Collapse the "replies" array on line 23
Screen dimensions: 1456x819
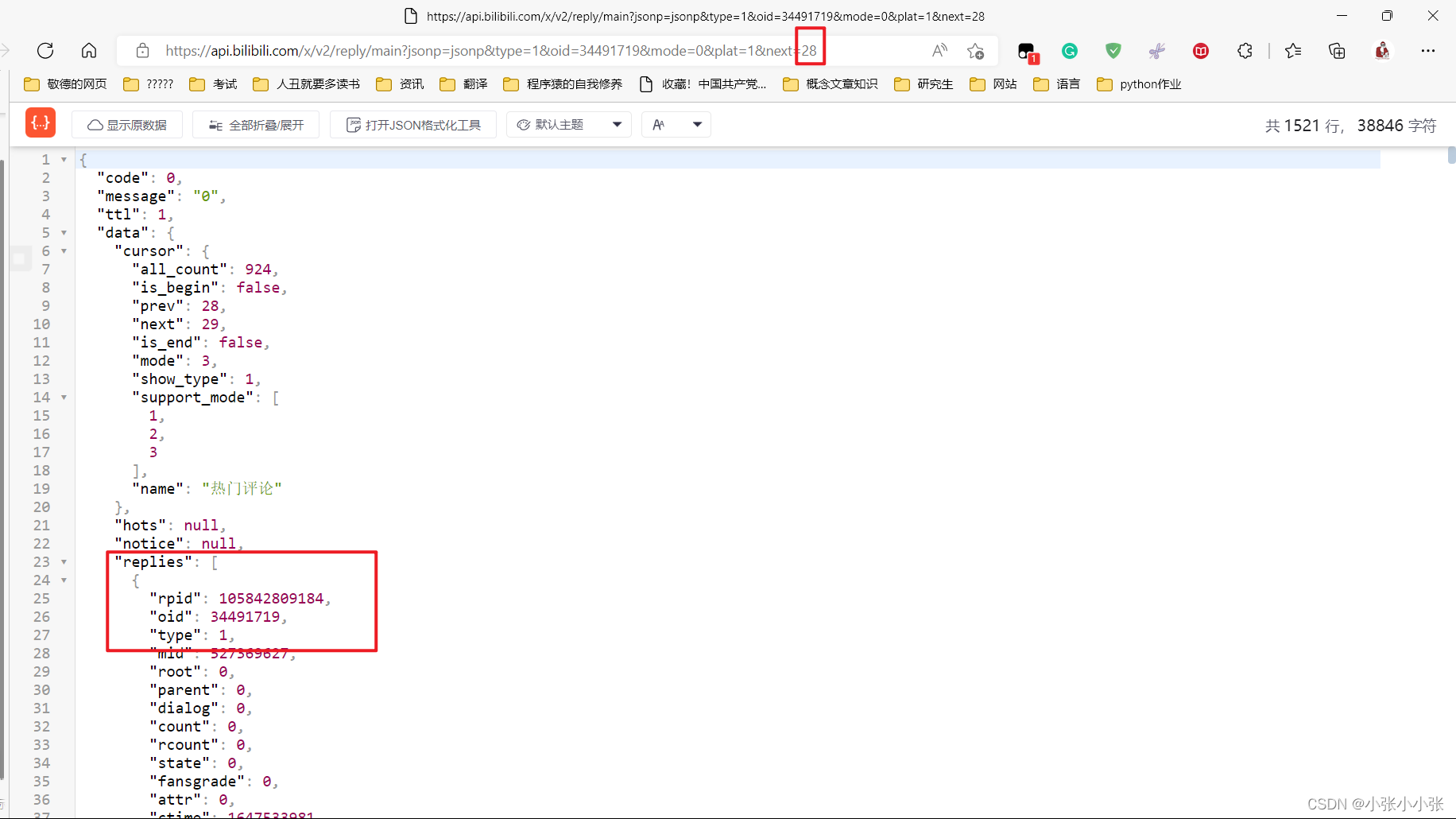click(x=64, y=562)
